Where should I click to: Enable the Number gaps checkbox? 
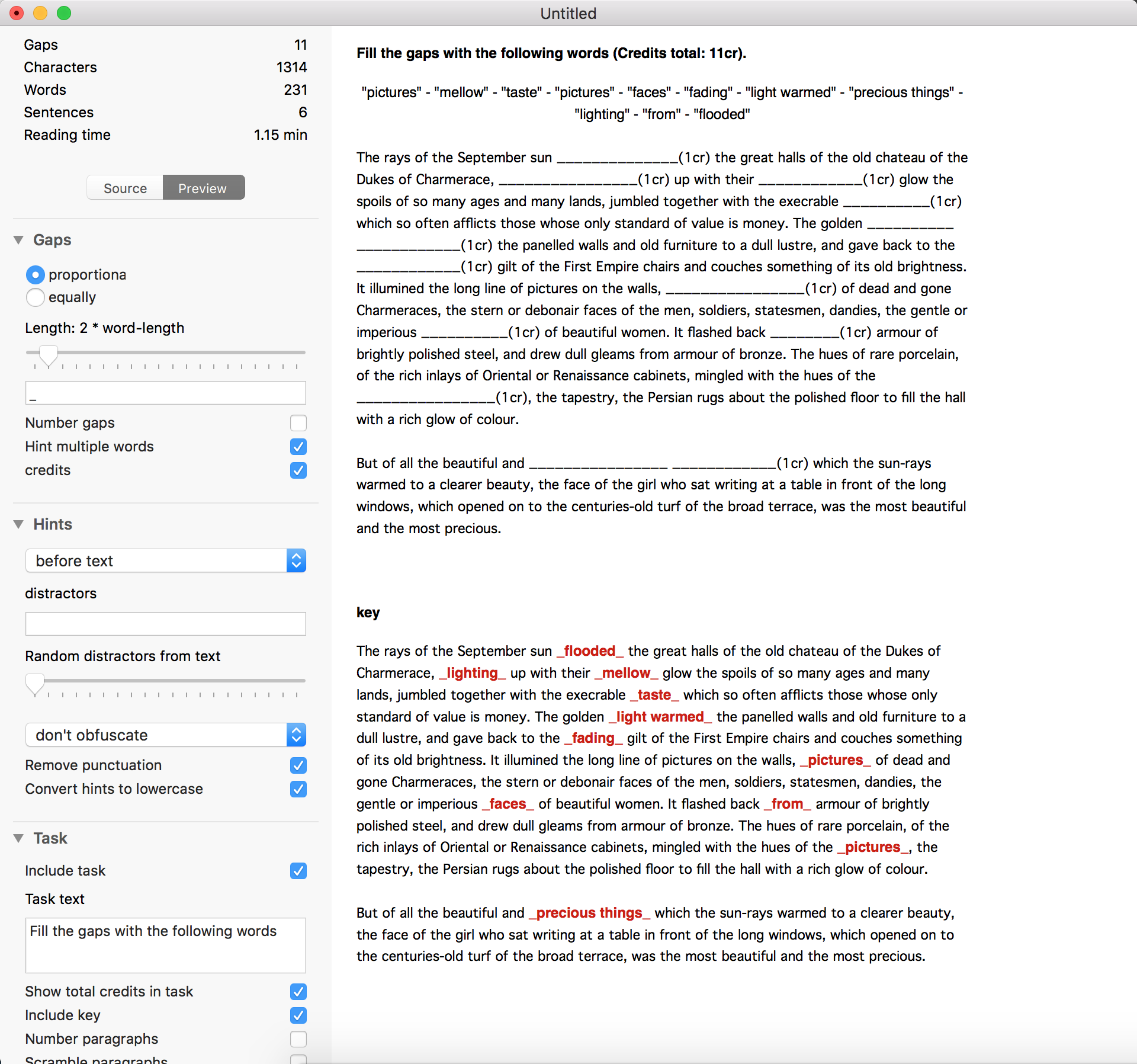[298, 423]
